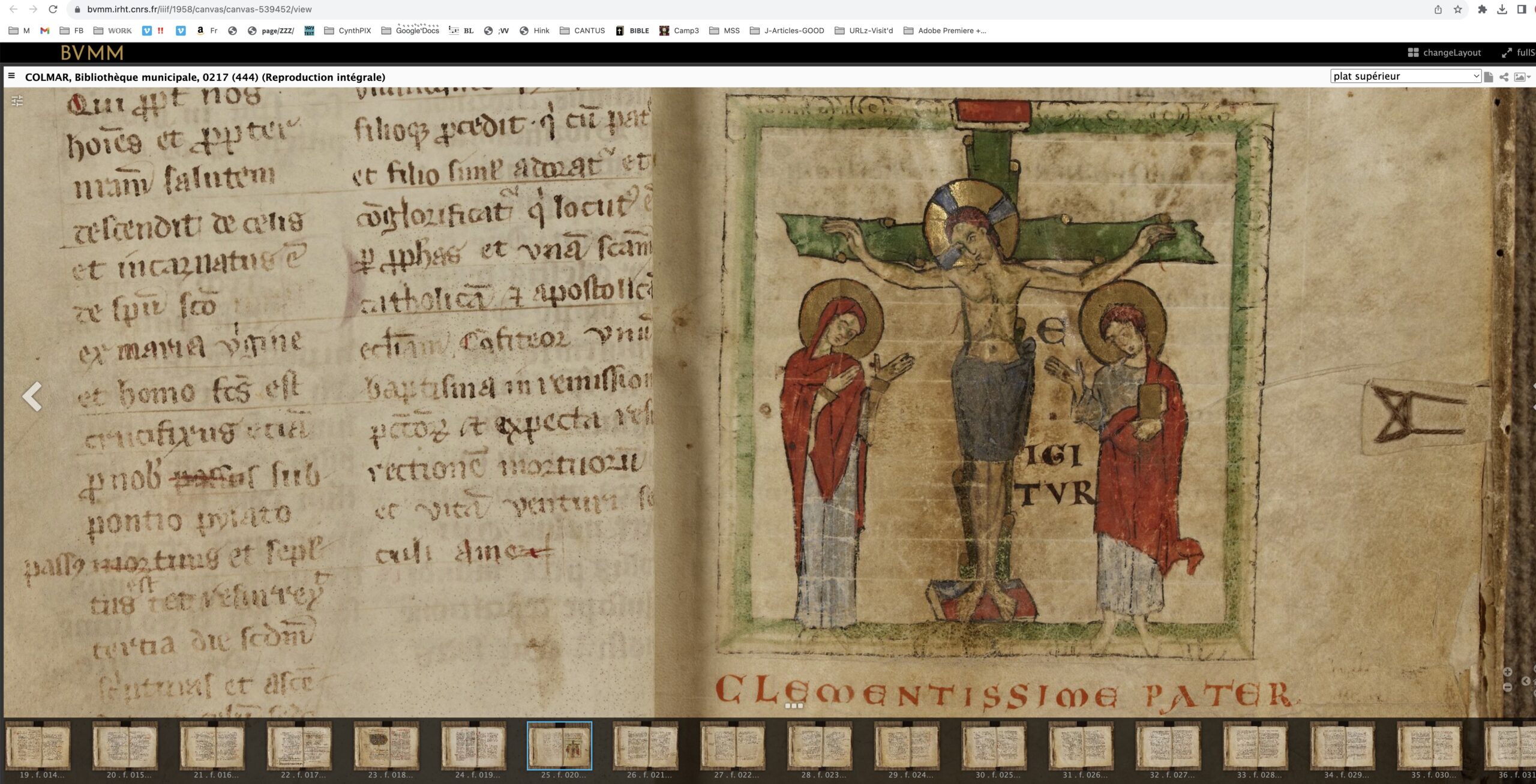Open the Camp3 bookmark

coord(679,31)
